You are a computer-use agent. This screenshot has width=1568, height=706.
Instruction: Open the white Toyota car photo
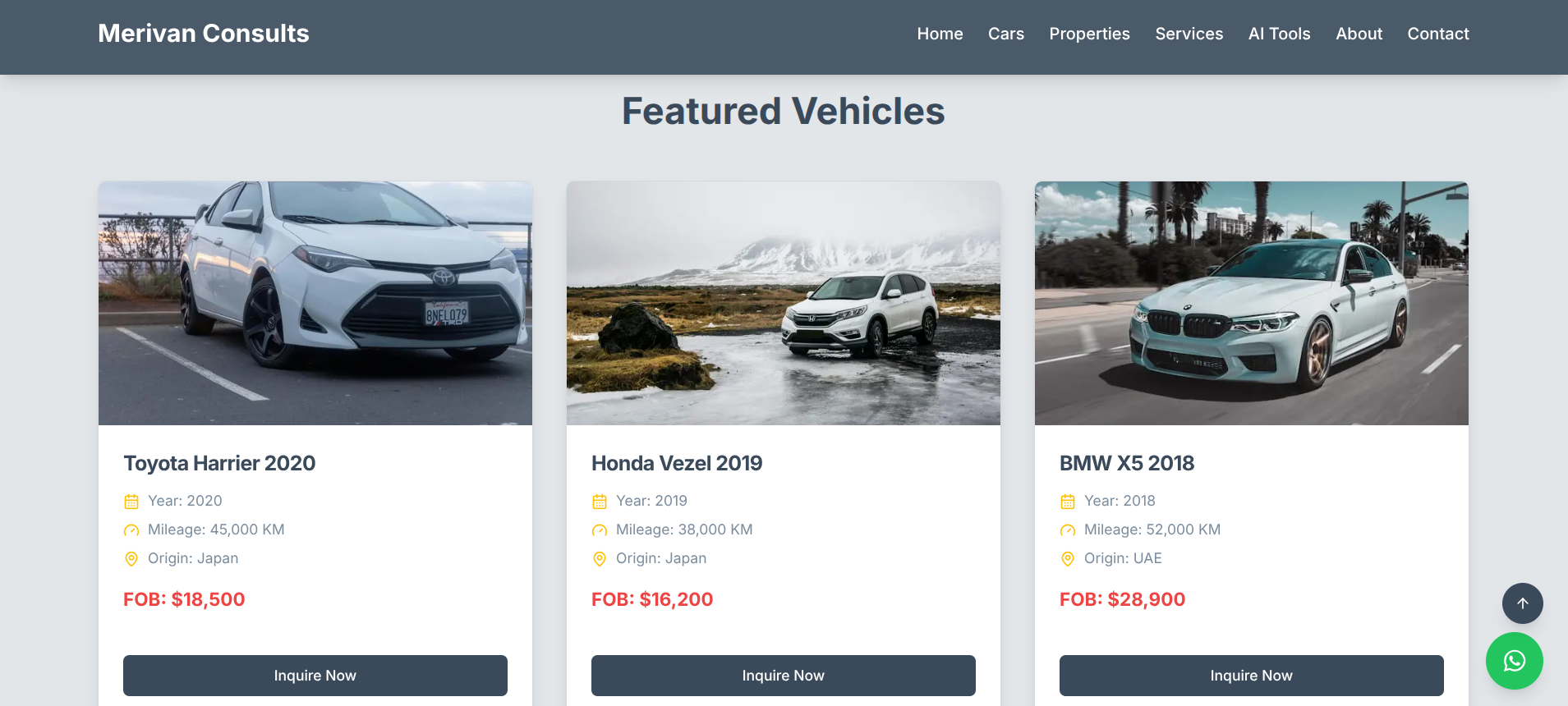pos(315,303)
